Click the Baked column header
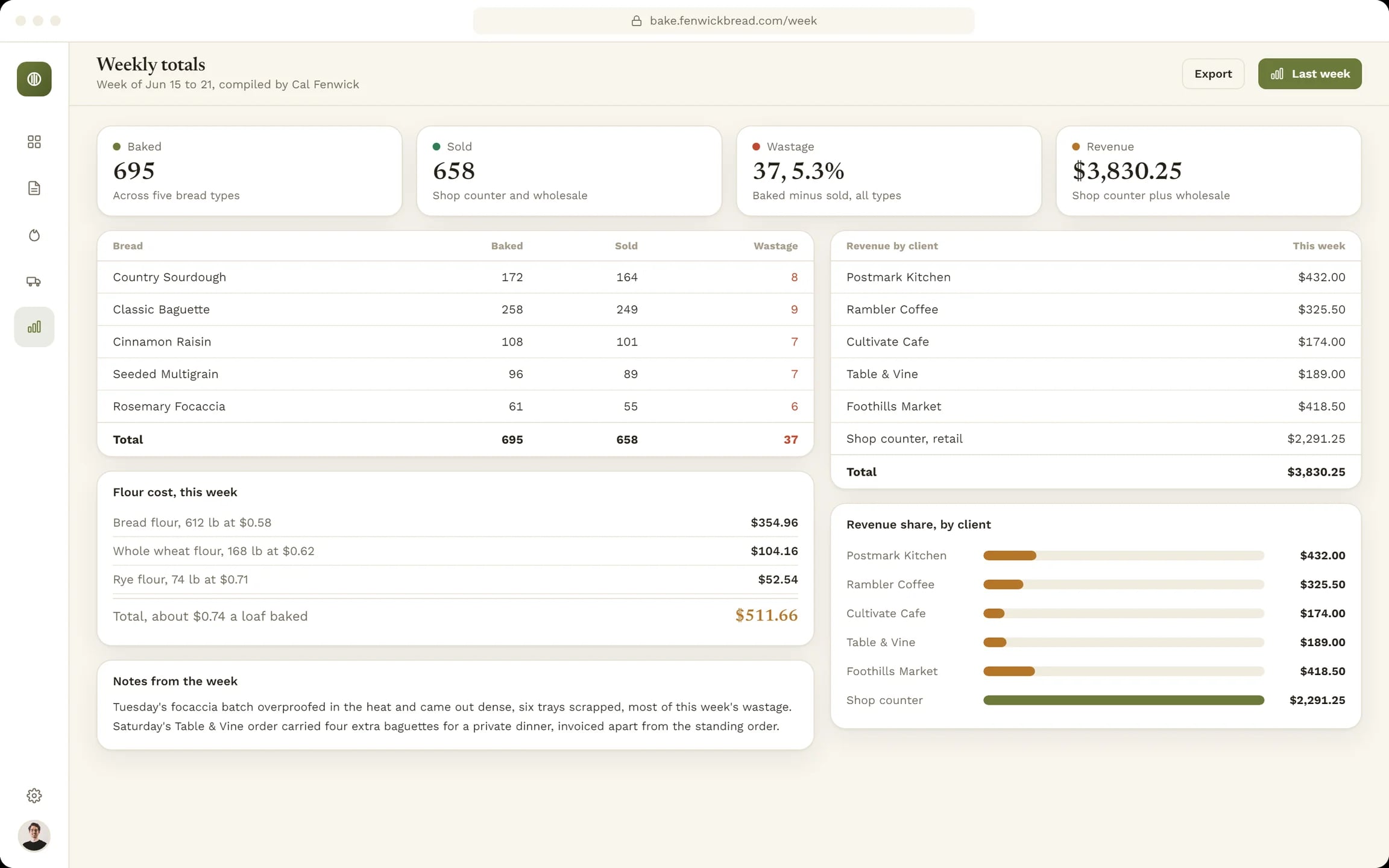Viewport: 1389px width, 868px height. (507, 246)
